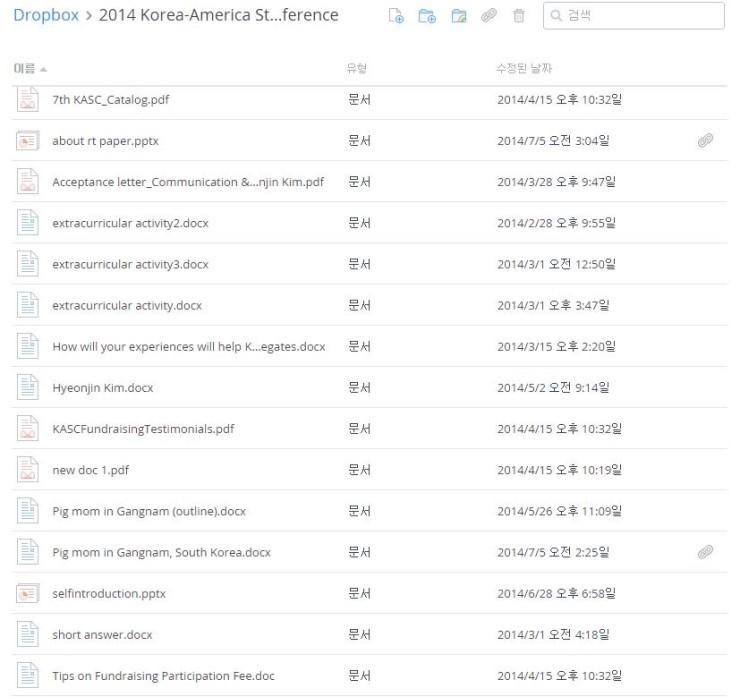
Task: Click the PDF icon of new doc 1.pdf
Action: (27, 470)
